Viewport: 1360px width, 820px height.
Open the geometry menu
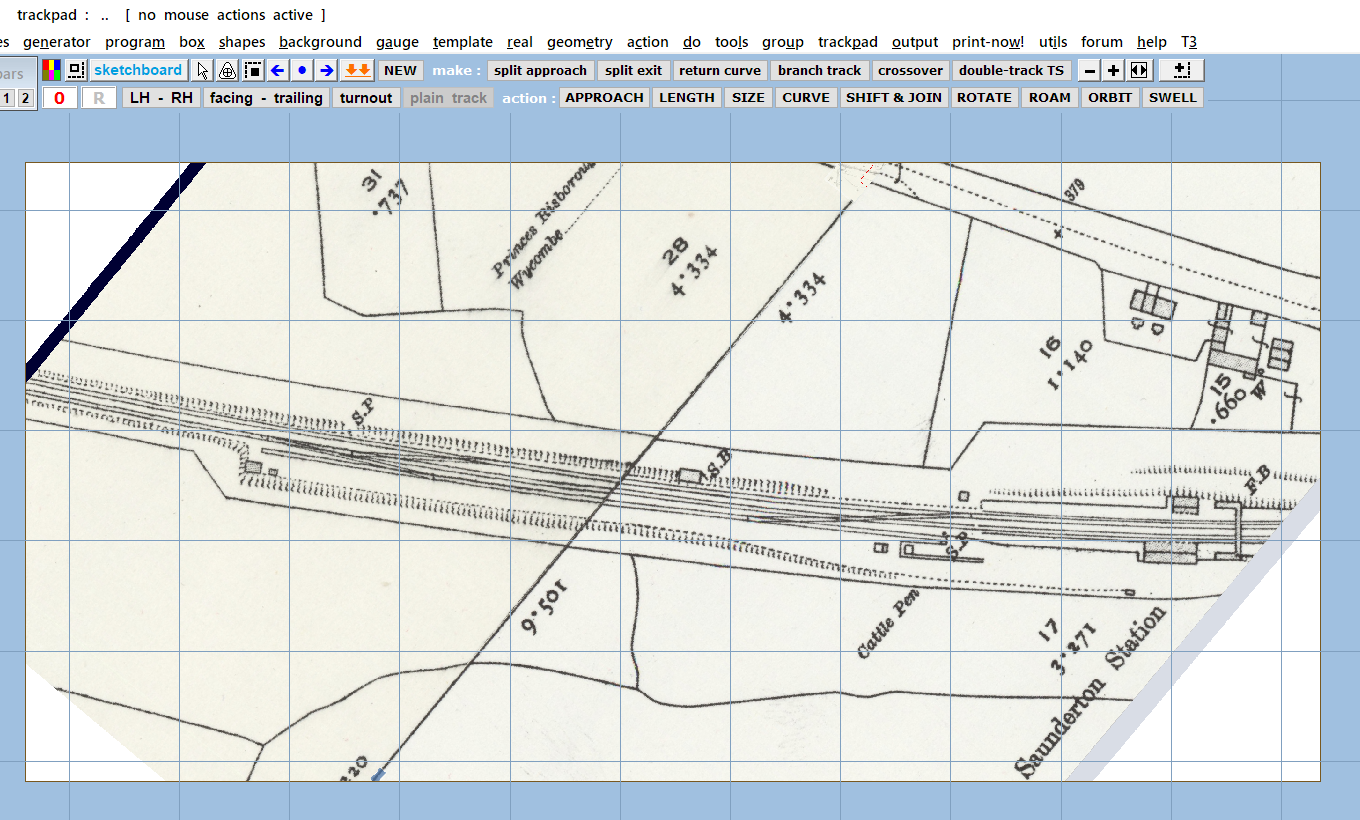(x=580, y=42)
